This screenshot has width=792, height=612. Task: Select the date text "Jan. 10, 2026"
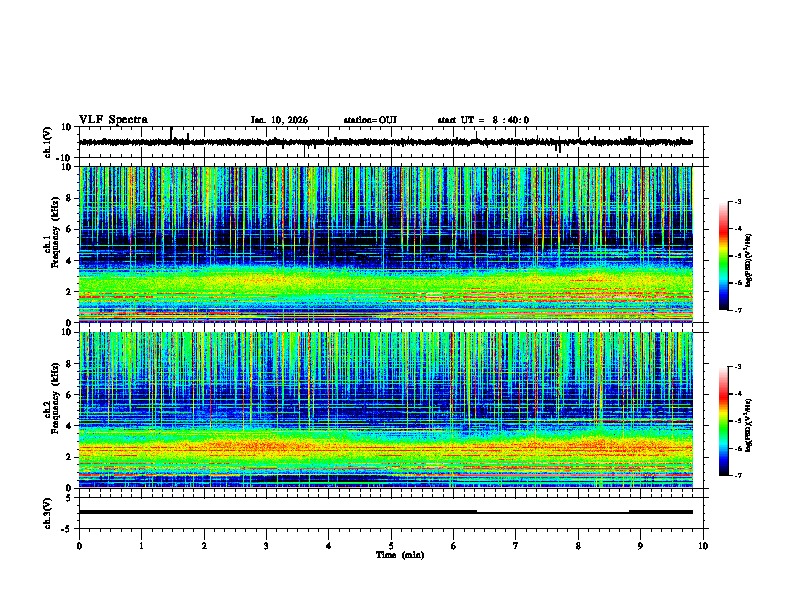pos(279,120)
